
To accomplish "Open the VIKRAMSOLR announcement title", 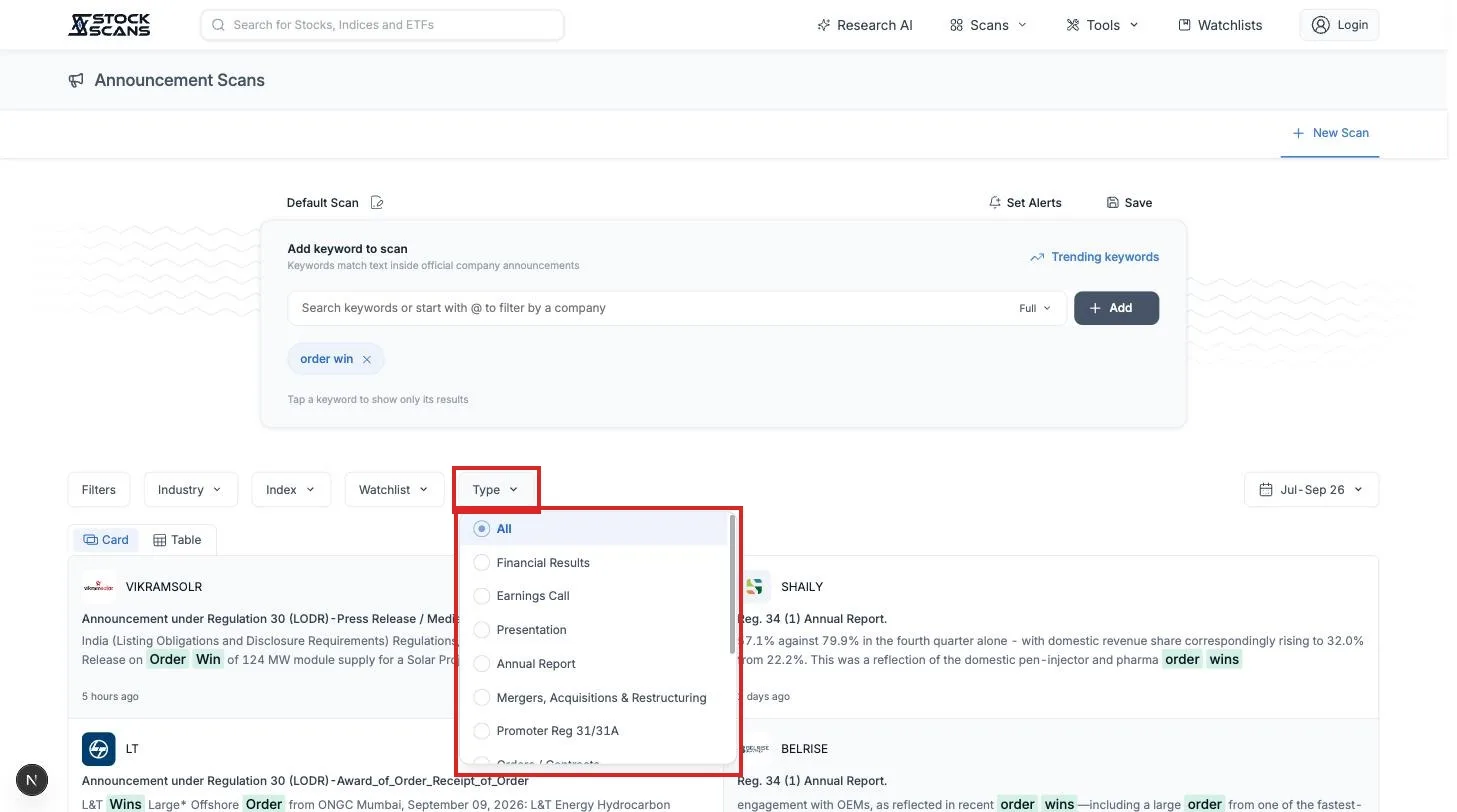I will 270,619.
